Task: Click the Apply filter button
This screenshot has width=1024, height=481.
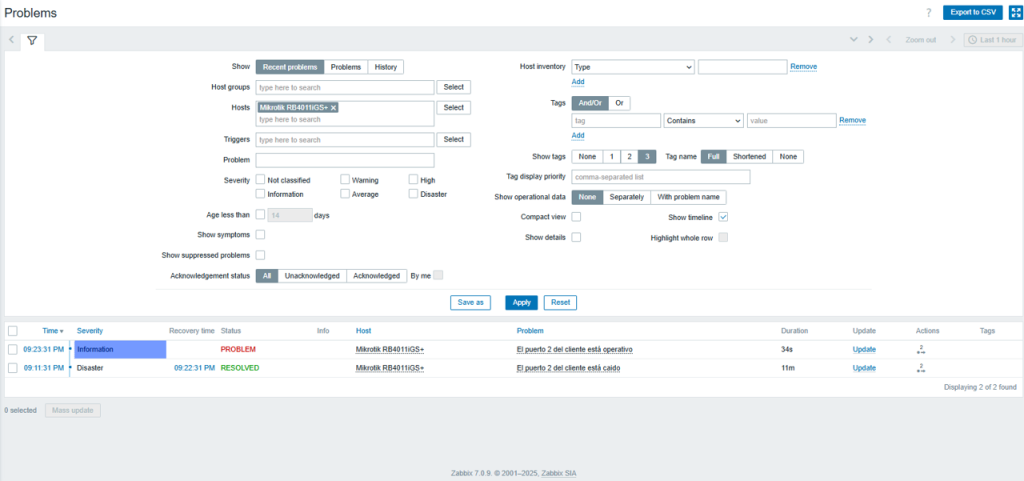Action: (x=521, y=303)
